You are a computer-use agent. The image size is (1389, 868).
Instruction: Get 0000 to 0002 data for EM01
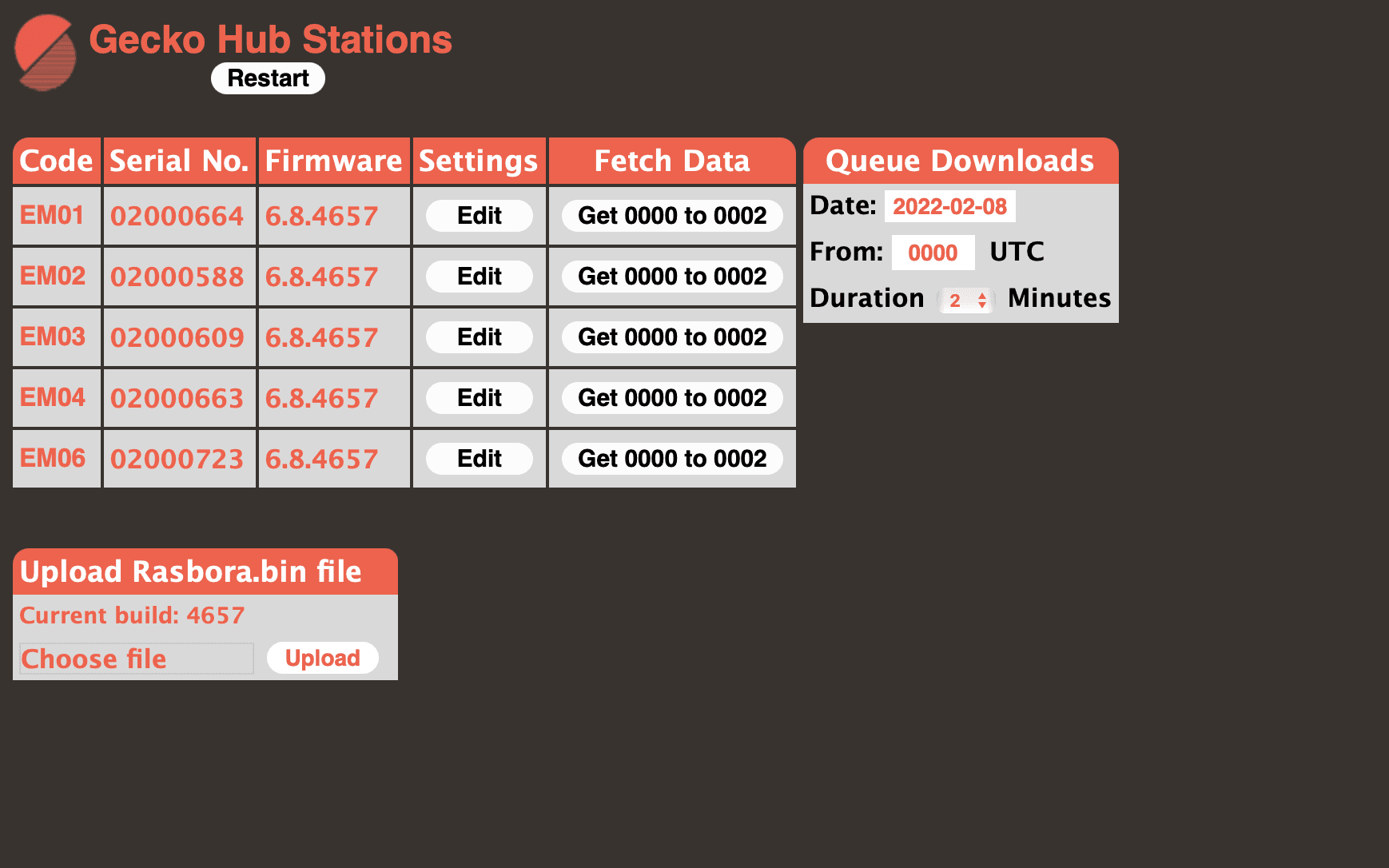coord(672,216)
